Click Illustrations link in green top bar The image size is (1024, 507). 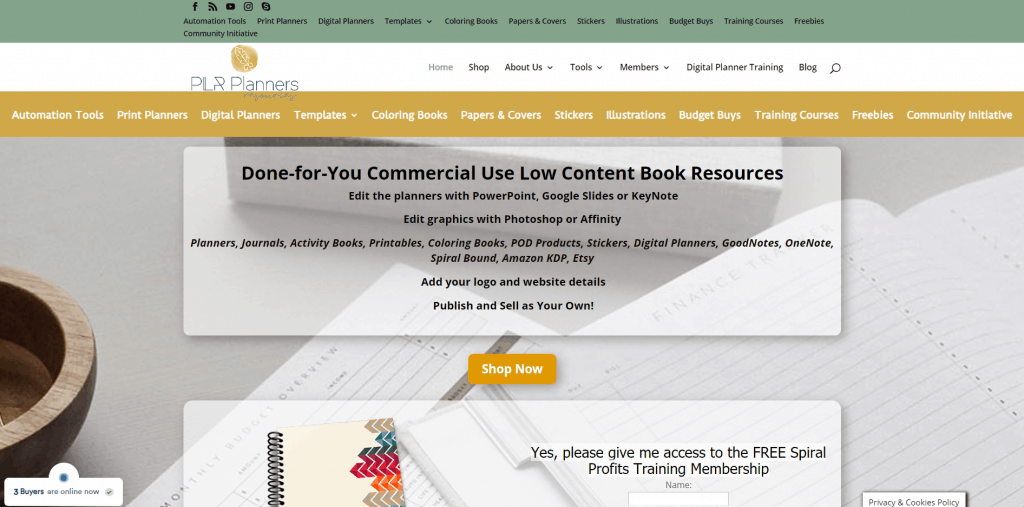637,21
